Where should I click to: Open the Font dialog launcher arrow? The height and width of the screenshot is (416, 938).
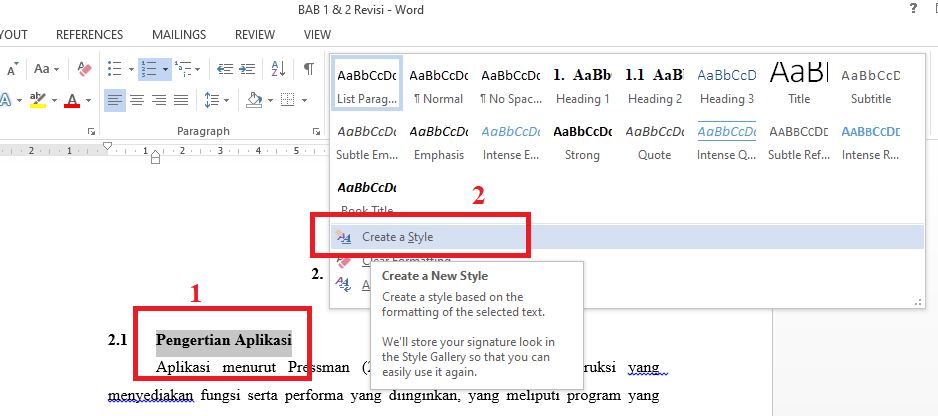(x=91, y=130)
